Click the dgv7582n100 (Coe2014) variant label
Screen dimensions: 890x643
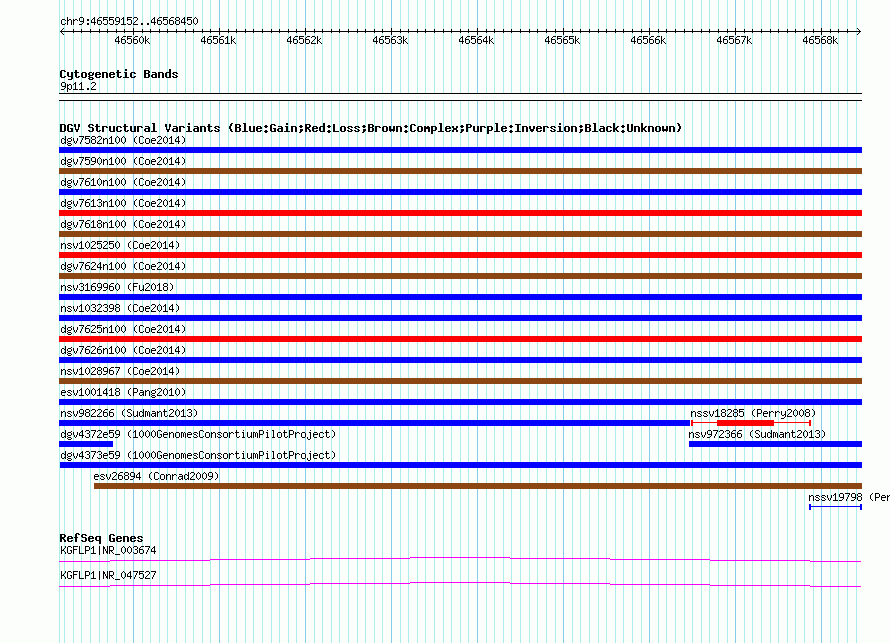pos(123,140)
